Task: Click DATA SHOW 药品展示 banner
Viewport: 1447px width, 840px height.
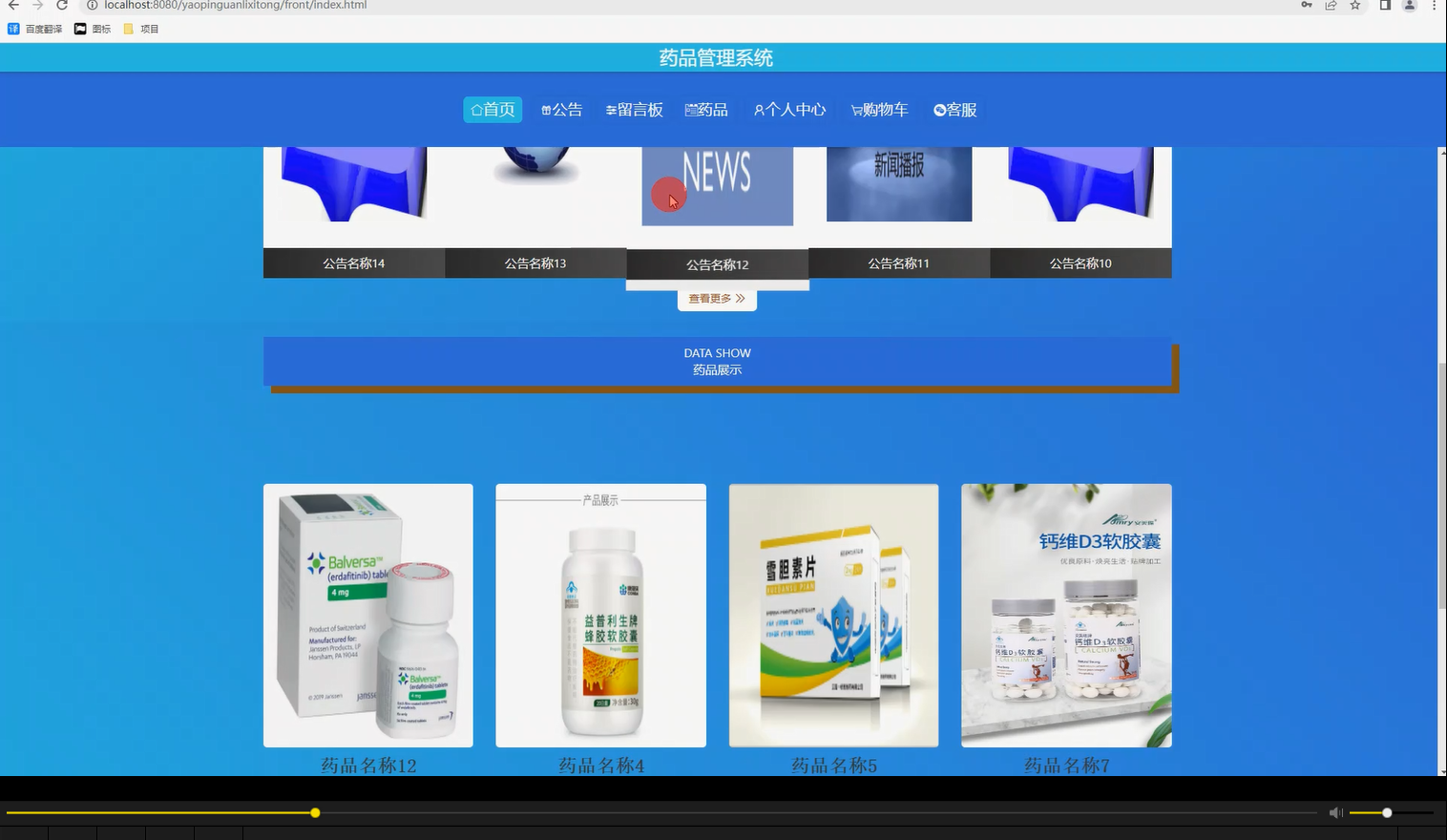Action: coord(718,362)
